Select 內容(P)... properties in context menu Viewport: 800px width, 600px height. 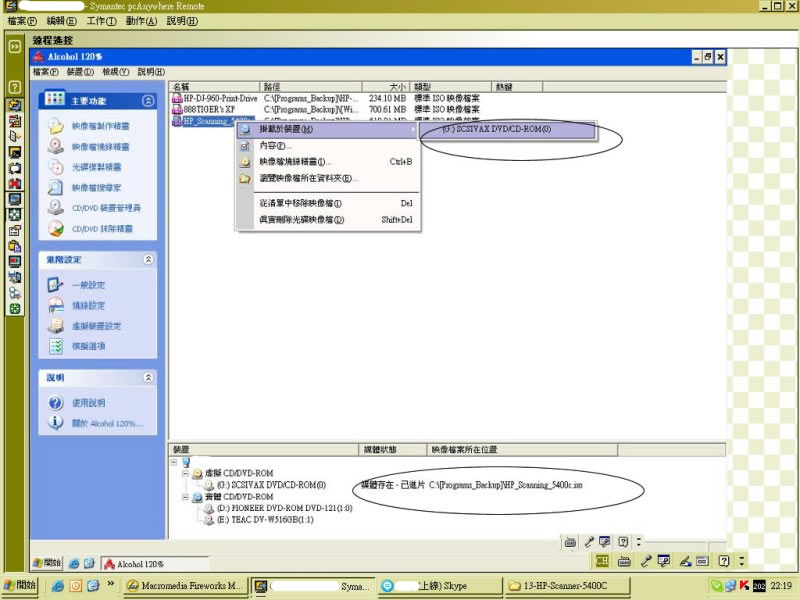tap(328, 146)
